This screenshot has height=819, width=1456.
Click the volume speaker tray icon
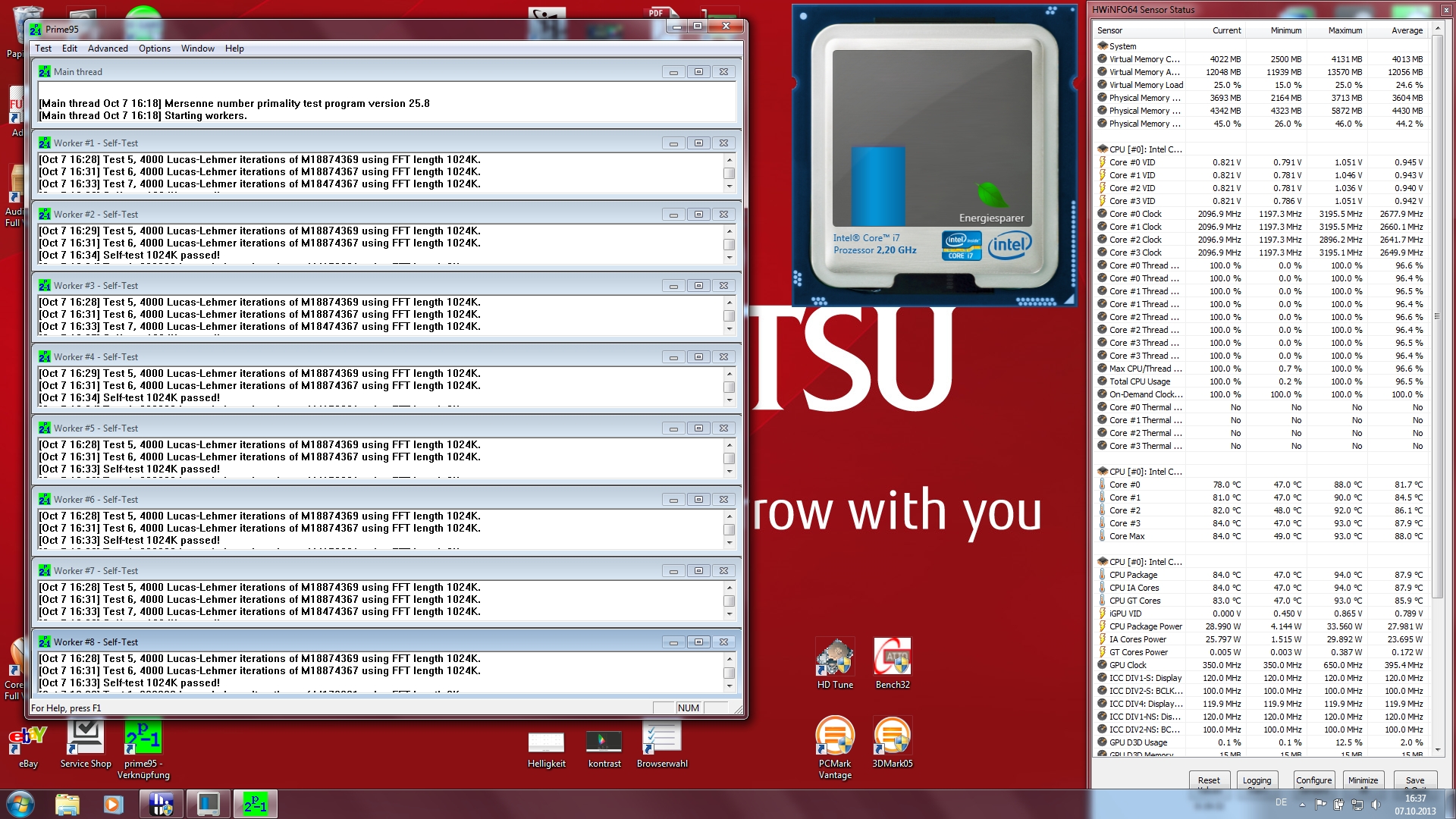click(1376, 804)
